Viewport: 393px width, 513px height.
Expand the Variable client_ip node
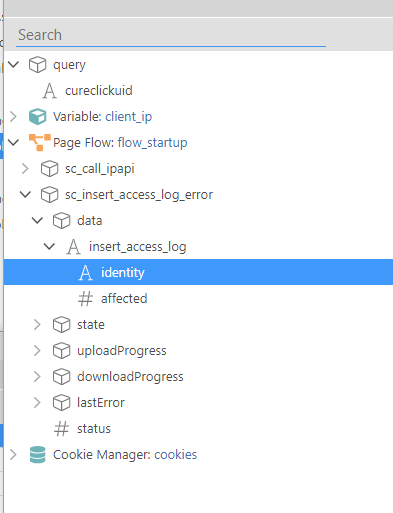click(x=13, y=116)
